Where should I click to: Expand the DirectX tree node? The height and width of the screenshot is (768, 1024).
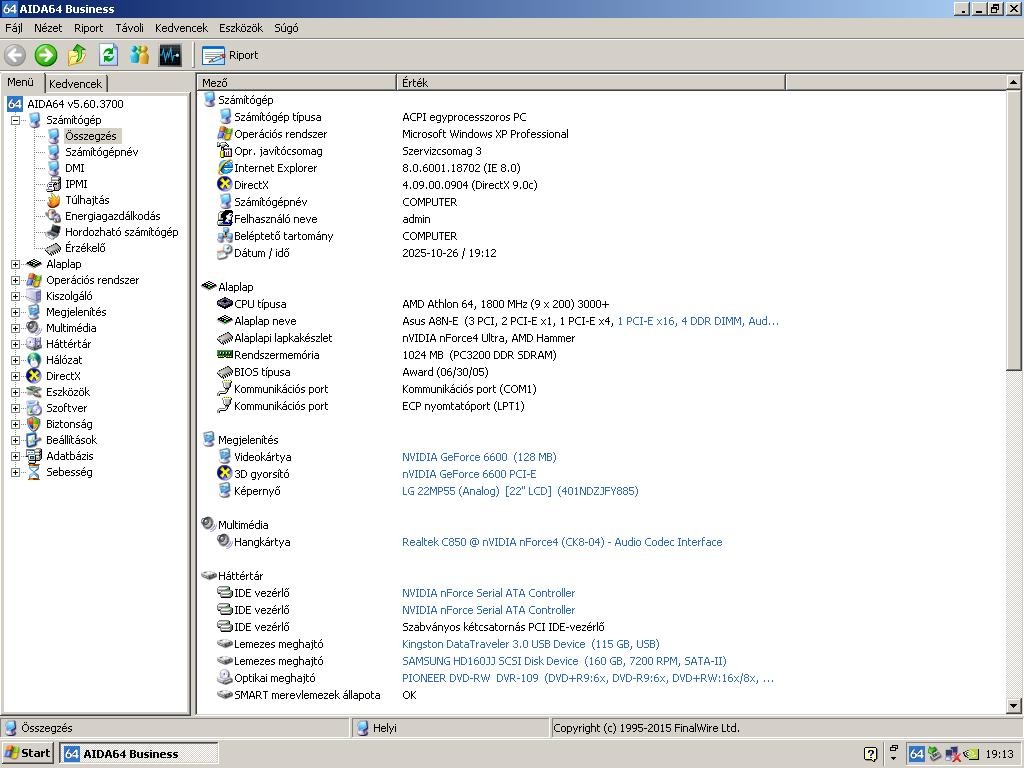click(15, 376)
